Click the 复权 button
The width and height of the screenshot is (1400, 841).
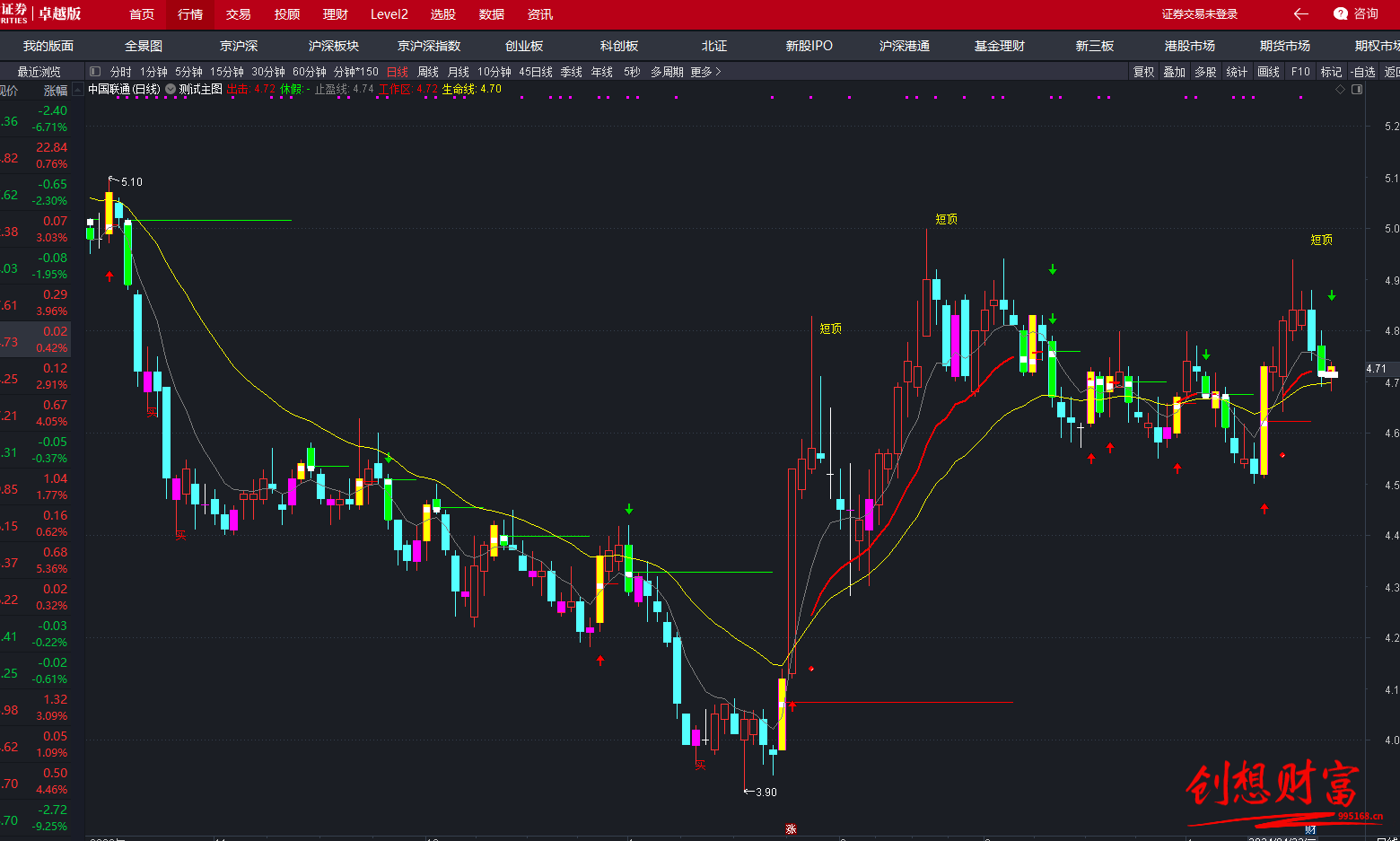(1144, 72)
